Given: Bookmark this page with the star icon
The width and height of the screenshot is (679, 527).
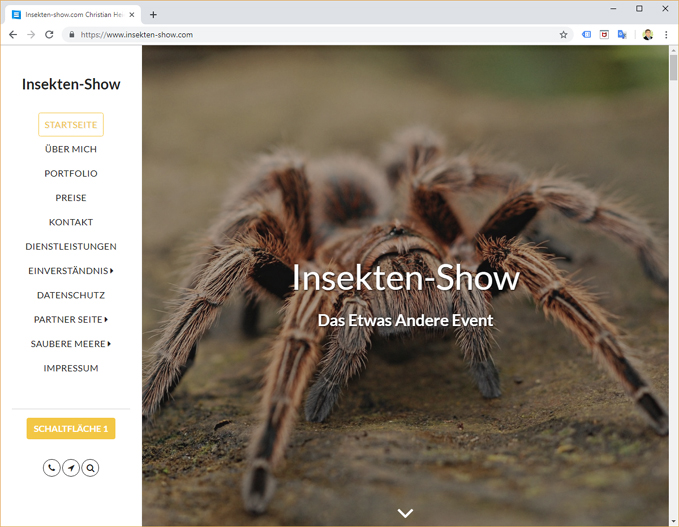Looking at the screenshot, I should [563, 35].
